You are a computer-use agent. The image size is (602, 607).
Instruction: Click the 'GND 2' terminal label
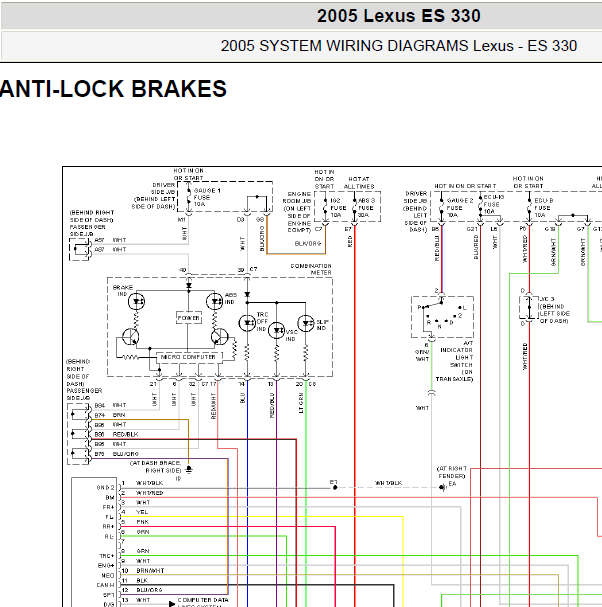coord(105,488)
